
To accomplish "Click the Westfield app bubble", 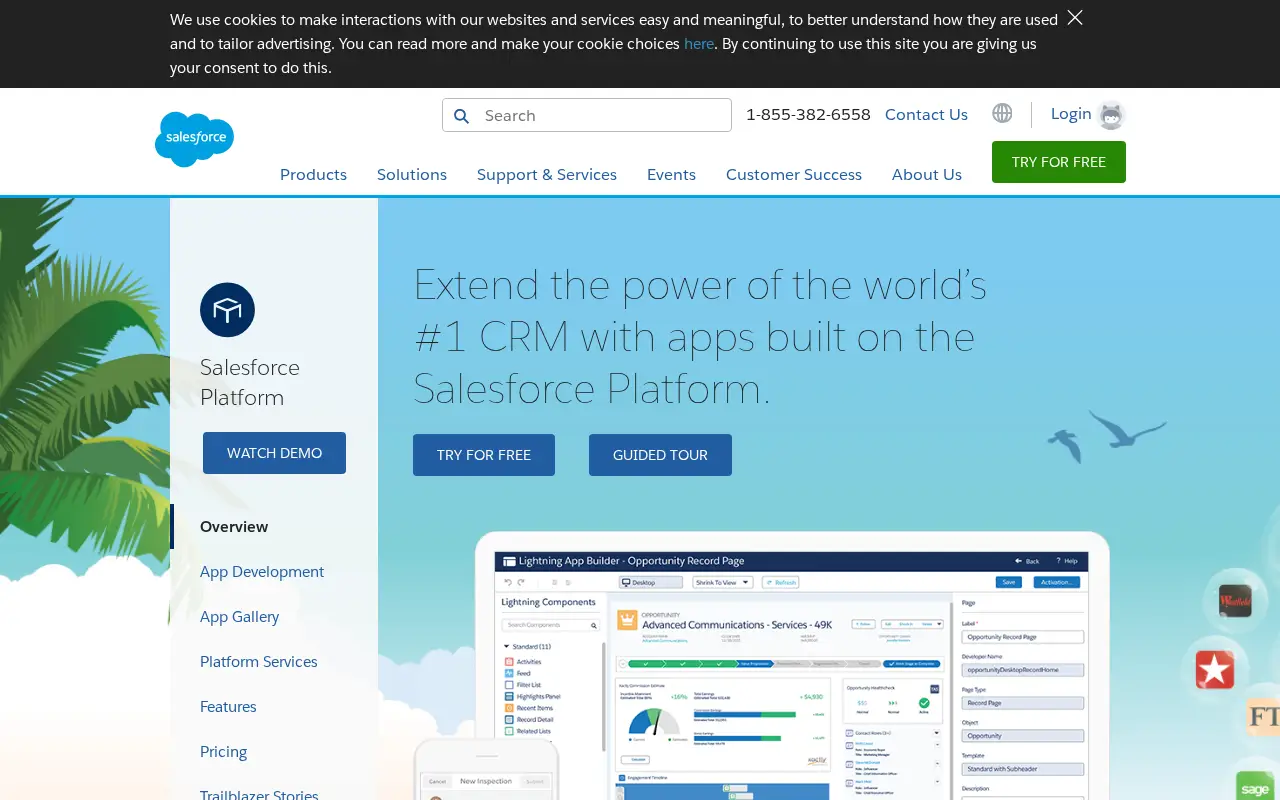I will [x=1235, y=601].
